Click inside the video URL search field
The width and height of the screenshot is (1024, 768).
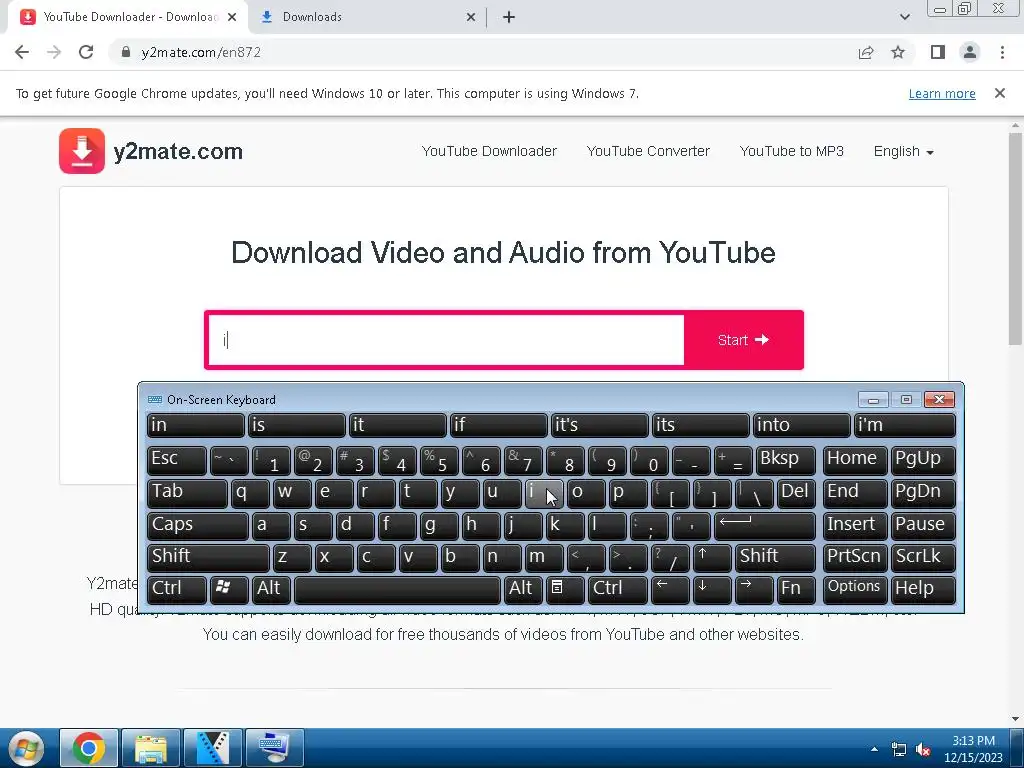click(x=446, y=340)
